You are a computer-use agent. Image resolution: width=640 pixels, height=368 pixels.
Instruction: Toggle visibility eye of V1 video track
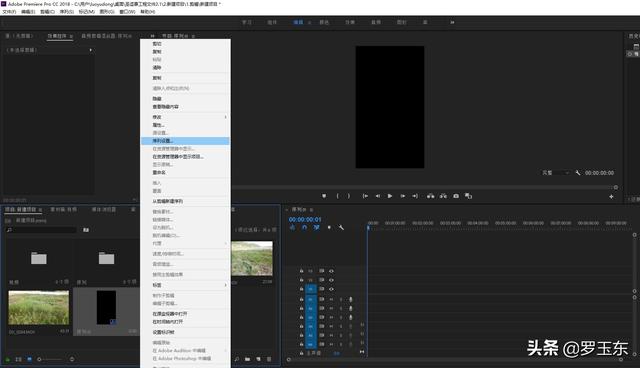coord(331,289)
